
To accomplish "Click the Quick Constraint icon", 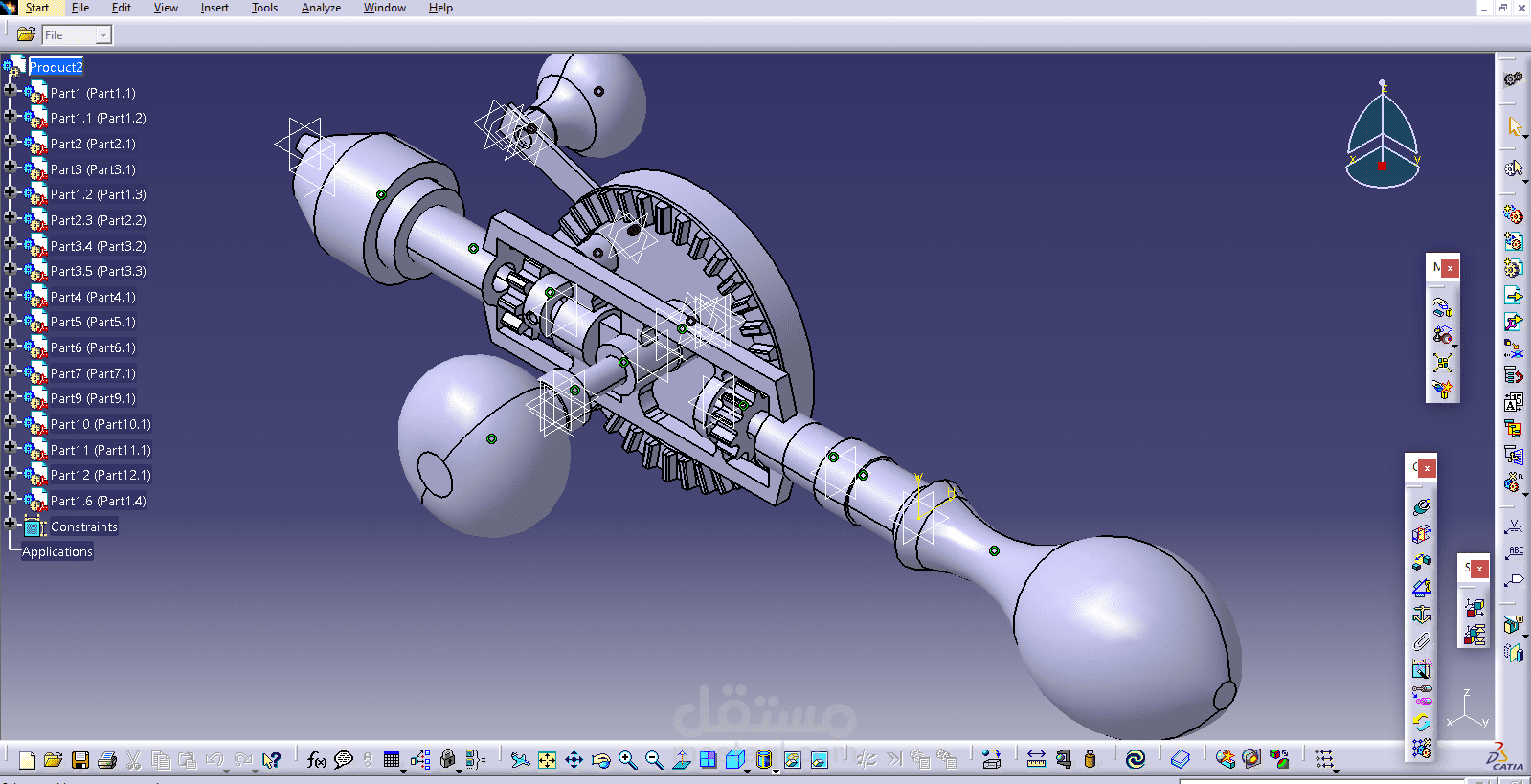I will 1422,668.
